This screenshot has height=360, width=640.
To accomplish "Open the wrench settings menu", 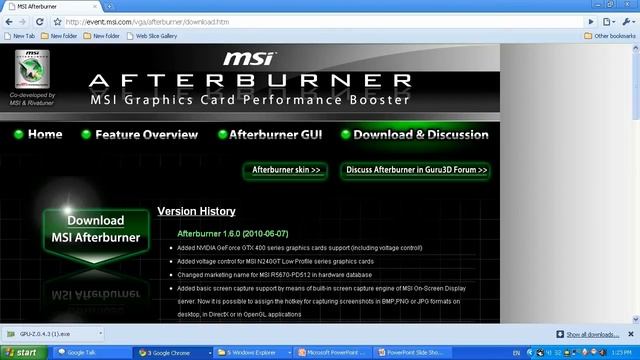I will [628, 22].
